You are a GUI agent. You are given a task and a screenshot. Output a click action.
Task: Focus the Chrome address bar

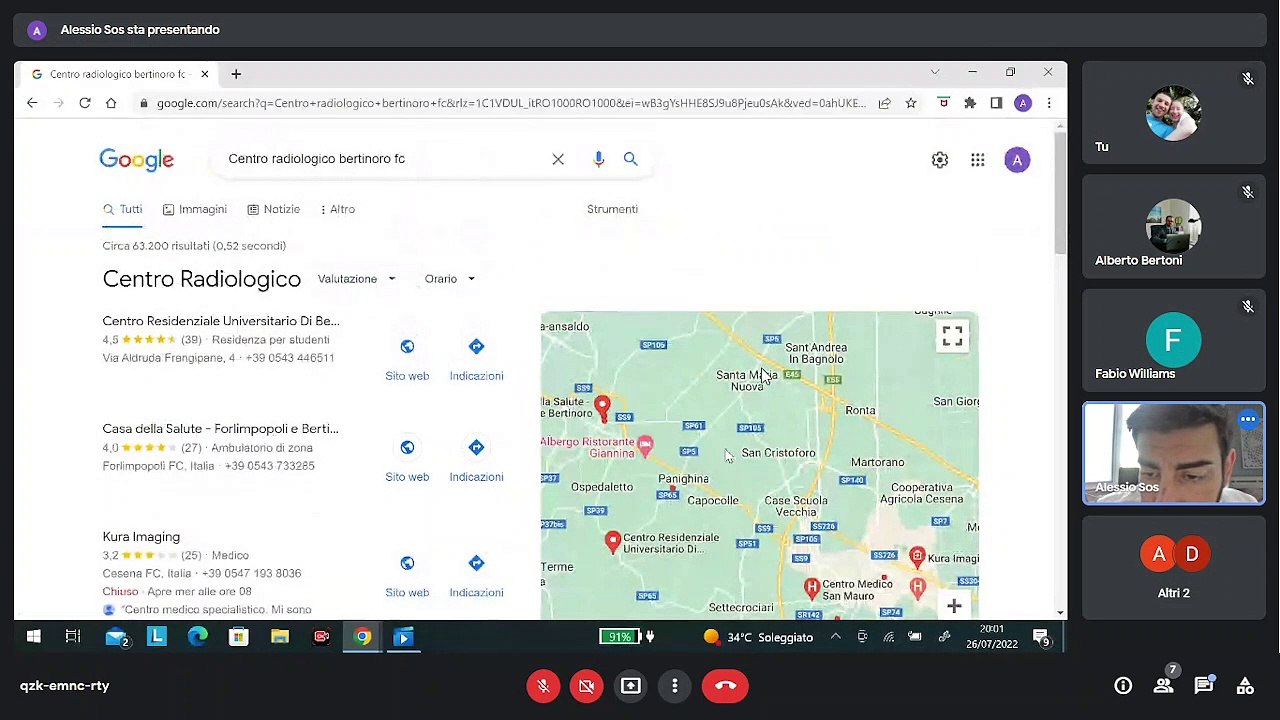(510, 103)
